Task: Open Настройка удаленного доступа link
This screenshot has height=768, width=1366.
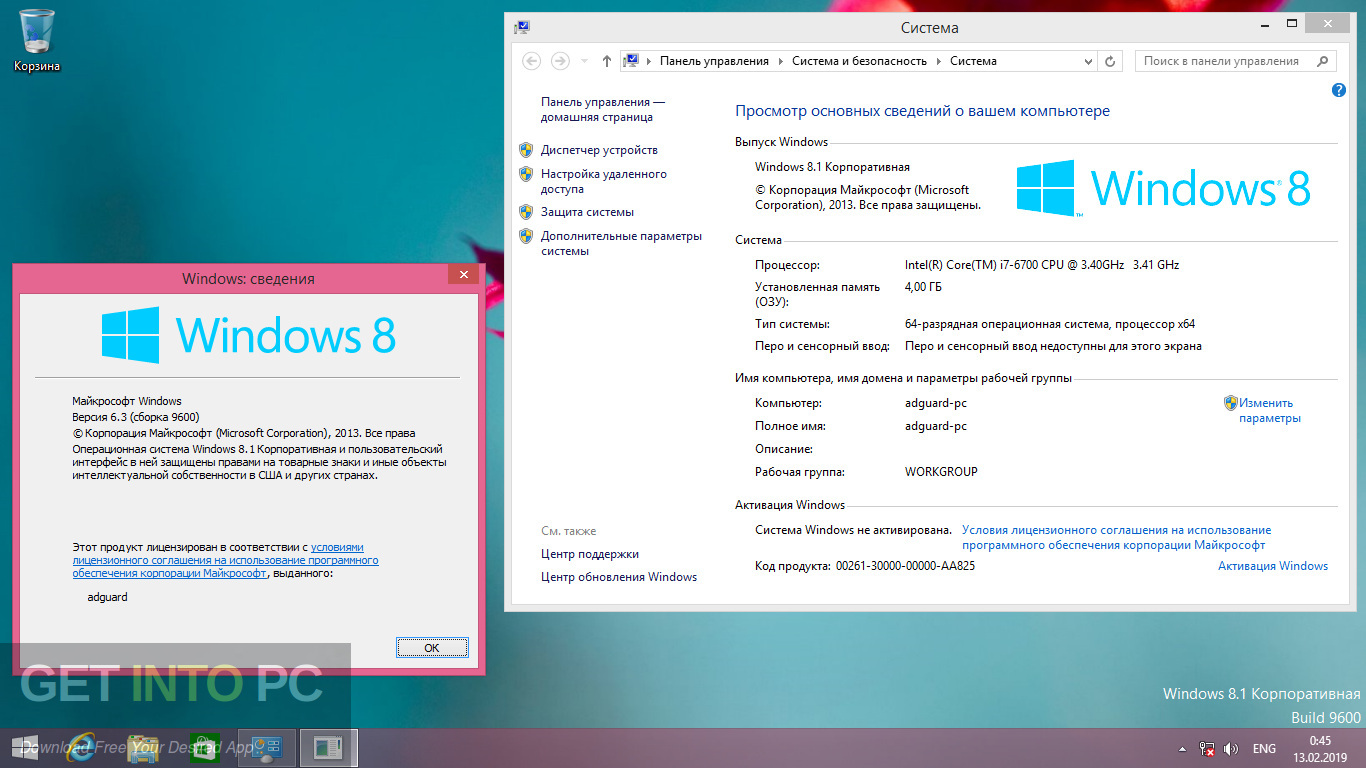Action: pyautogui.click(x=604, y=181)
